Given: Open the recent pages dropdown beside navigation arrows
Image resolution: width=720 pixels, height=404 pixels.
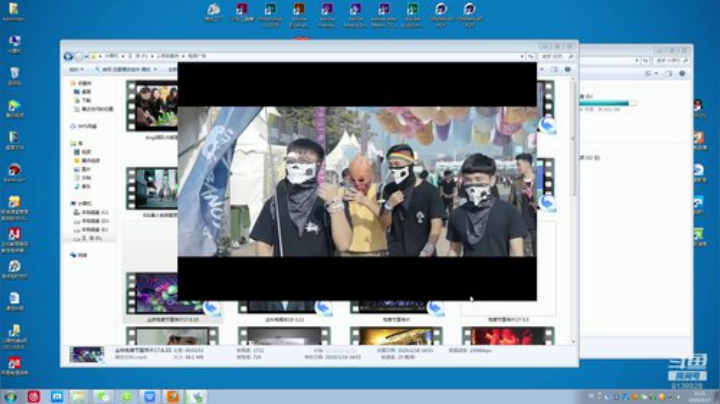Looking at the screenshot, I should click(x=86, y=56).
